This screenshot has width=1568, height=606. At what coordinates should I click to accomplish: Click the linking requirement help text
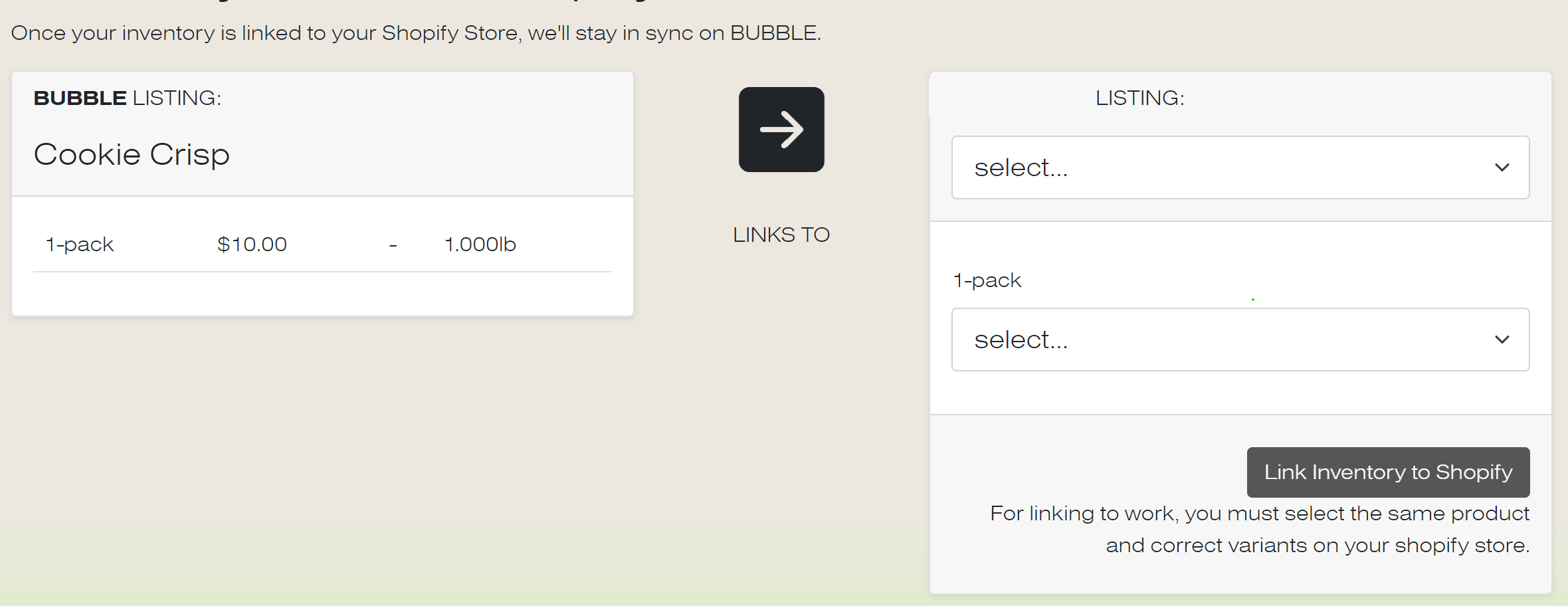1260,529
